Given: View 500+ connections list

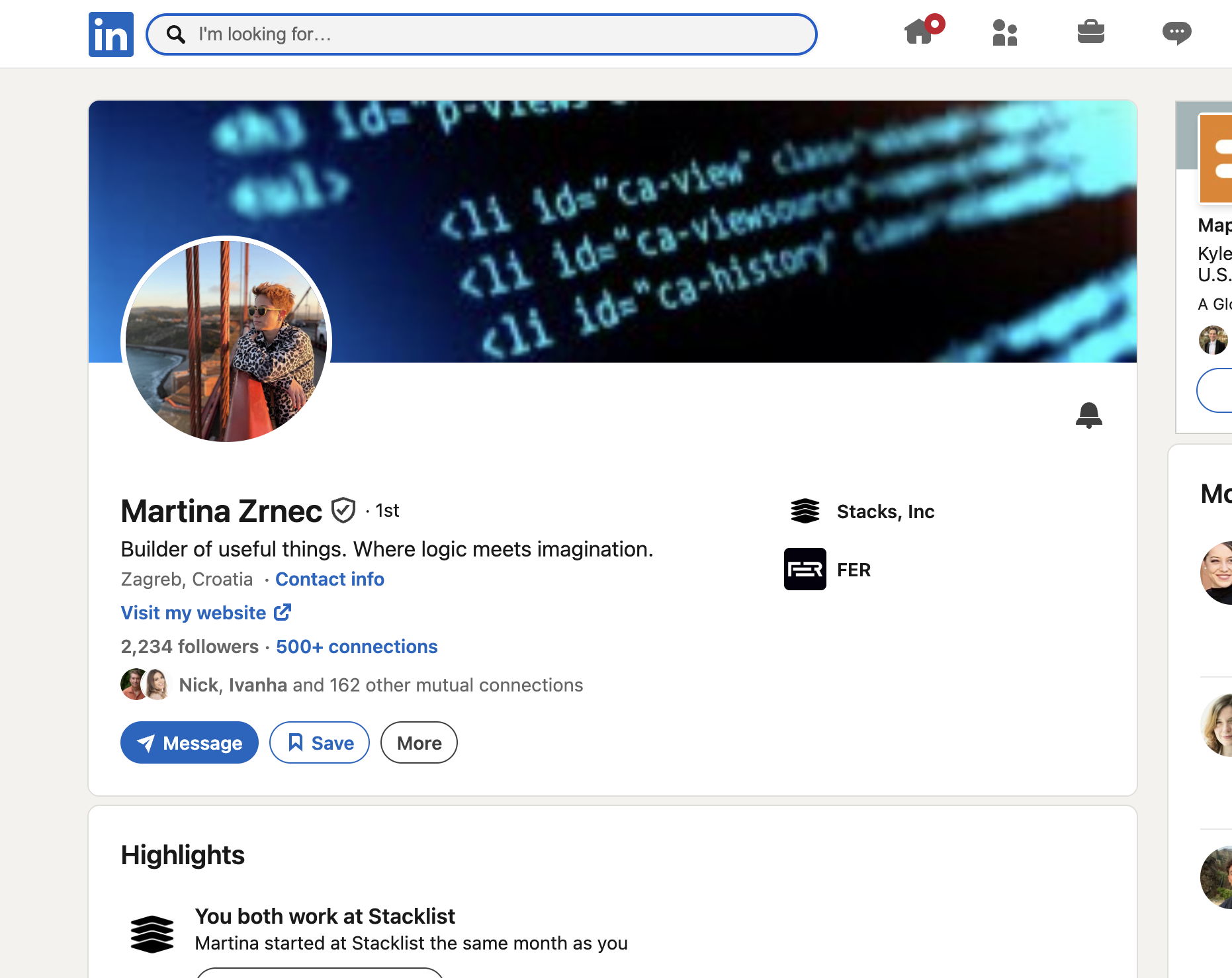Looking at the screenshot, I should 357,646.
